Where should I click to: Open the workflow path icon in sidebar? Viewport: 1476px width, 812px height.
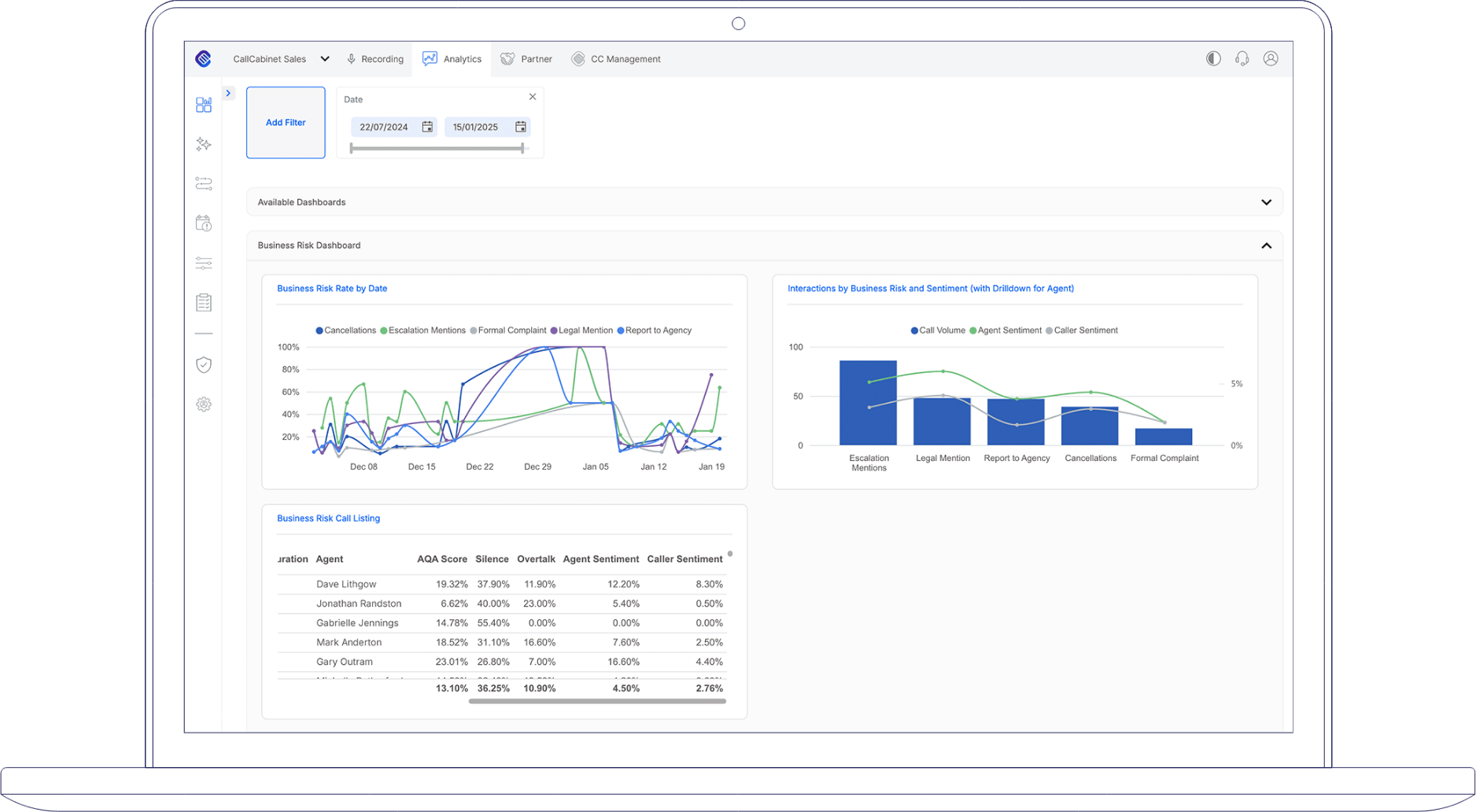click(x=204, y=183)
